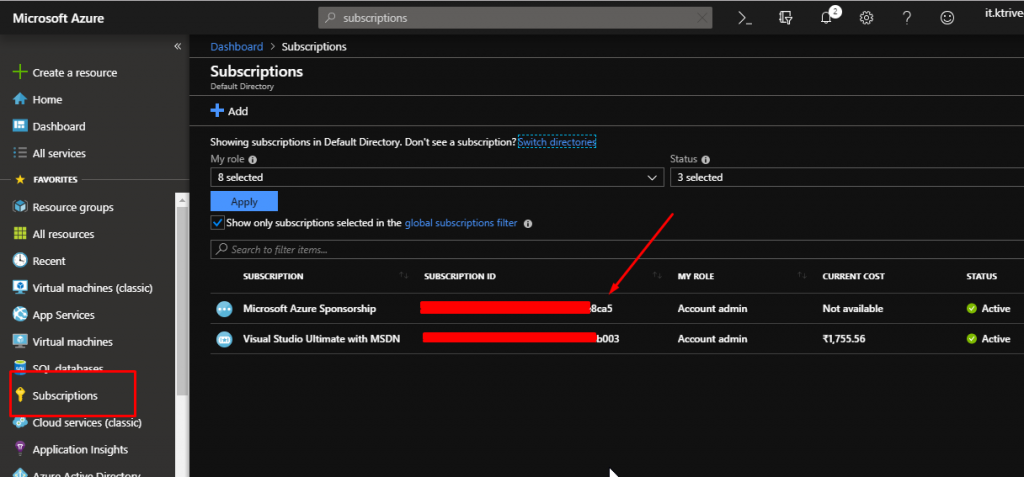
Task: Open the Feedback smiley icon
Action: coord(947,18)
